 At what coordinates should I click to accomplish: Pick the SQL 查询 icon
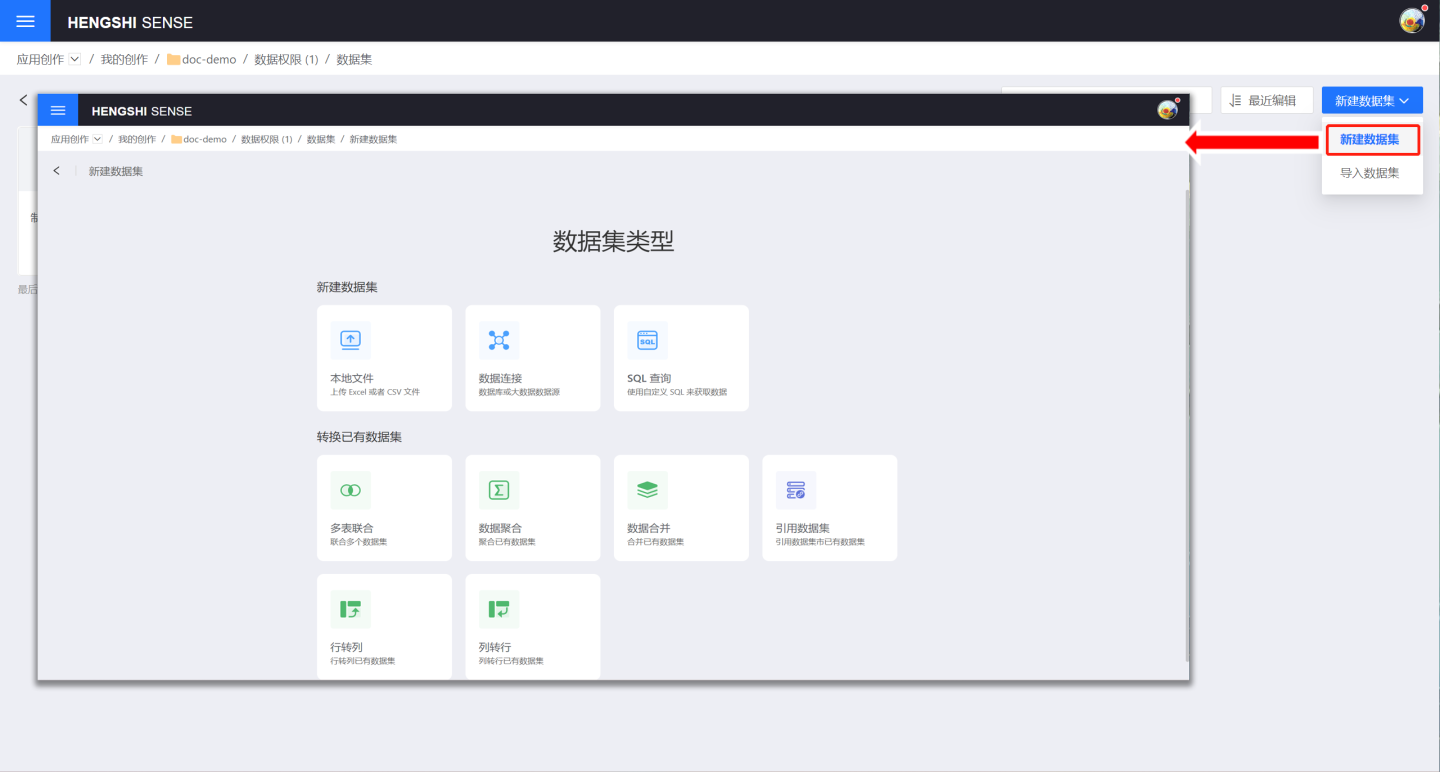click(x=647, y=341)
